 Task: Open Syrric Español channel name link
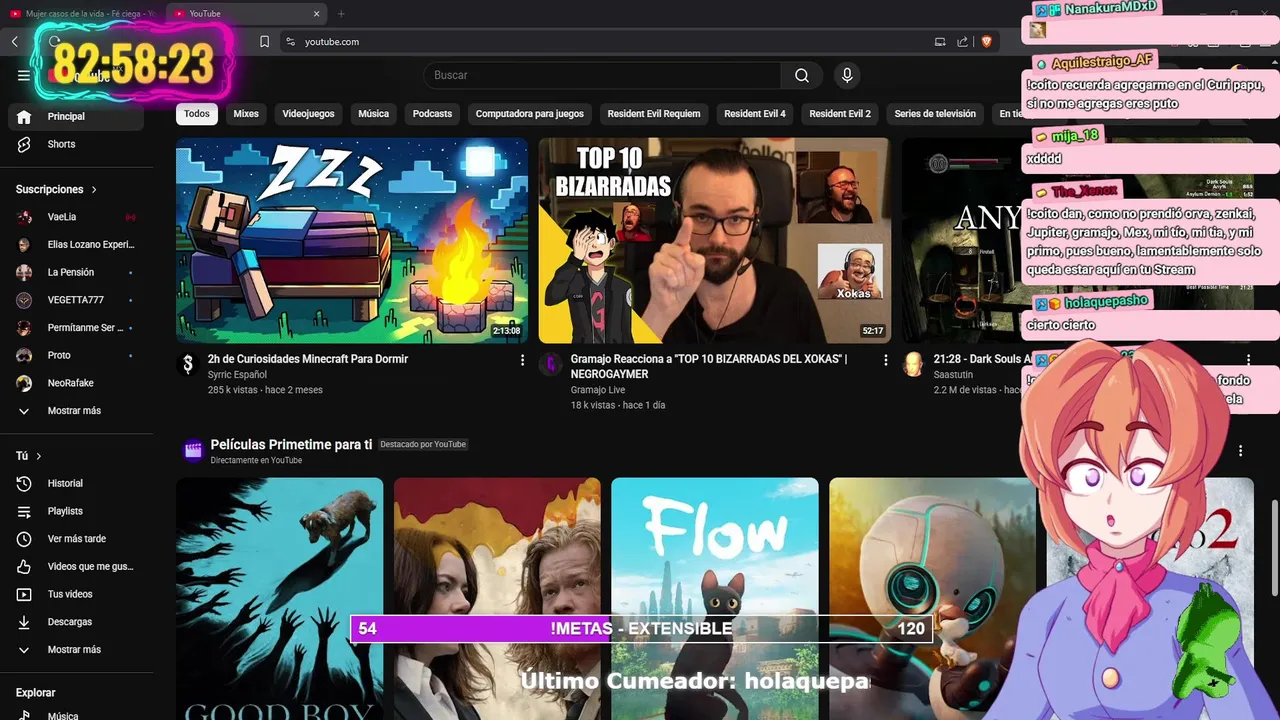(237, 375)
